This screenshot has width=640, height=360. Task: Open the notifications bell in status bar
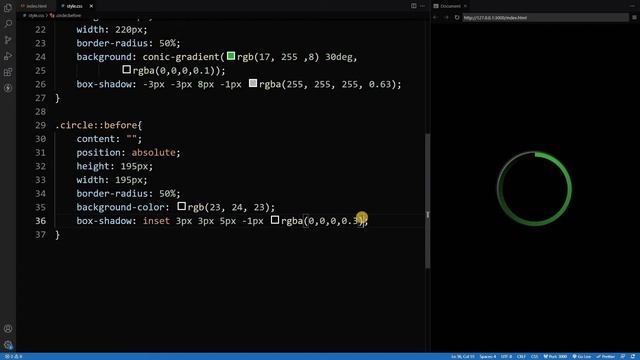pos(633,357)
